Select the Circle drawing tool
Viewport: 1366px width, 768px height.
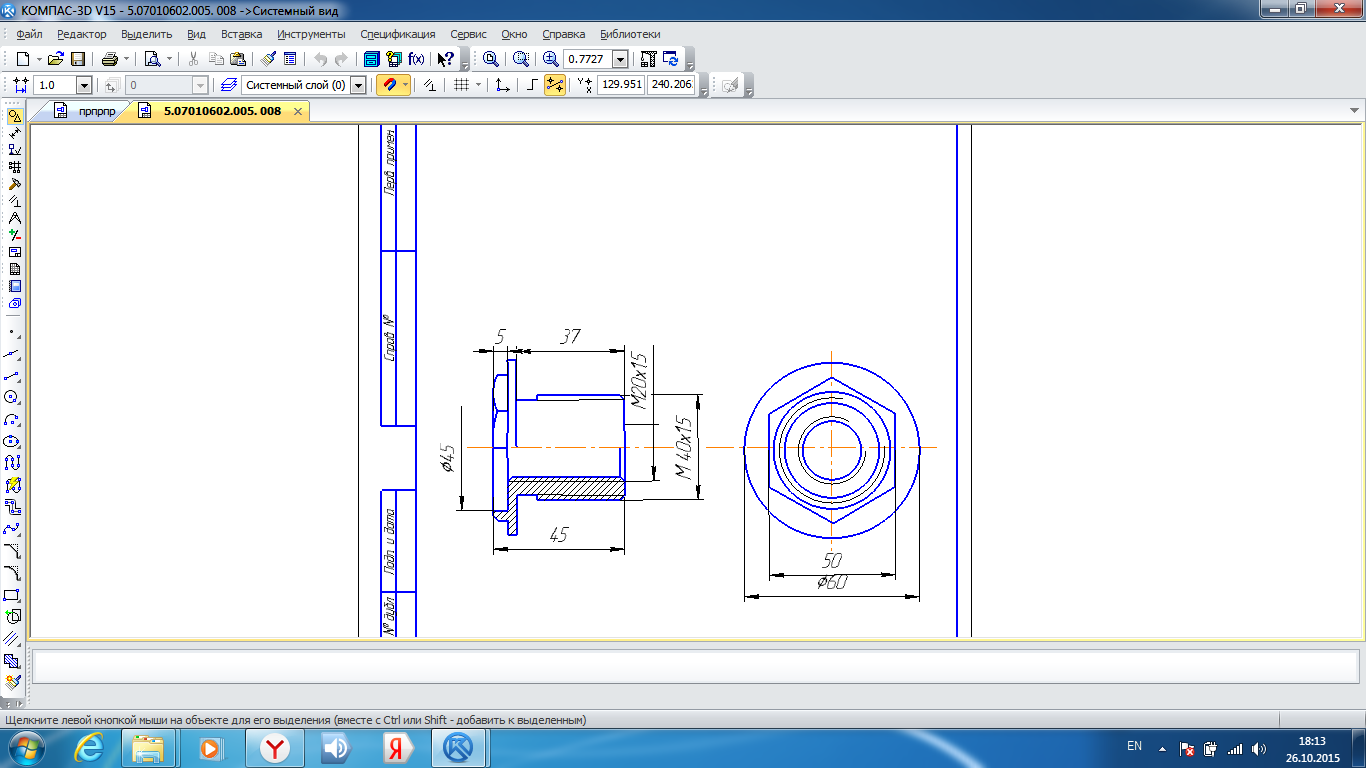coord(12,397)
